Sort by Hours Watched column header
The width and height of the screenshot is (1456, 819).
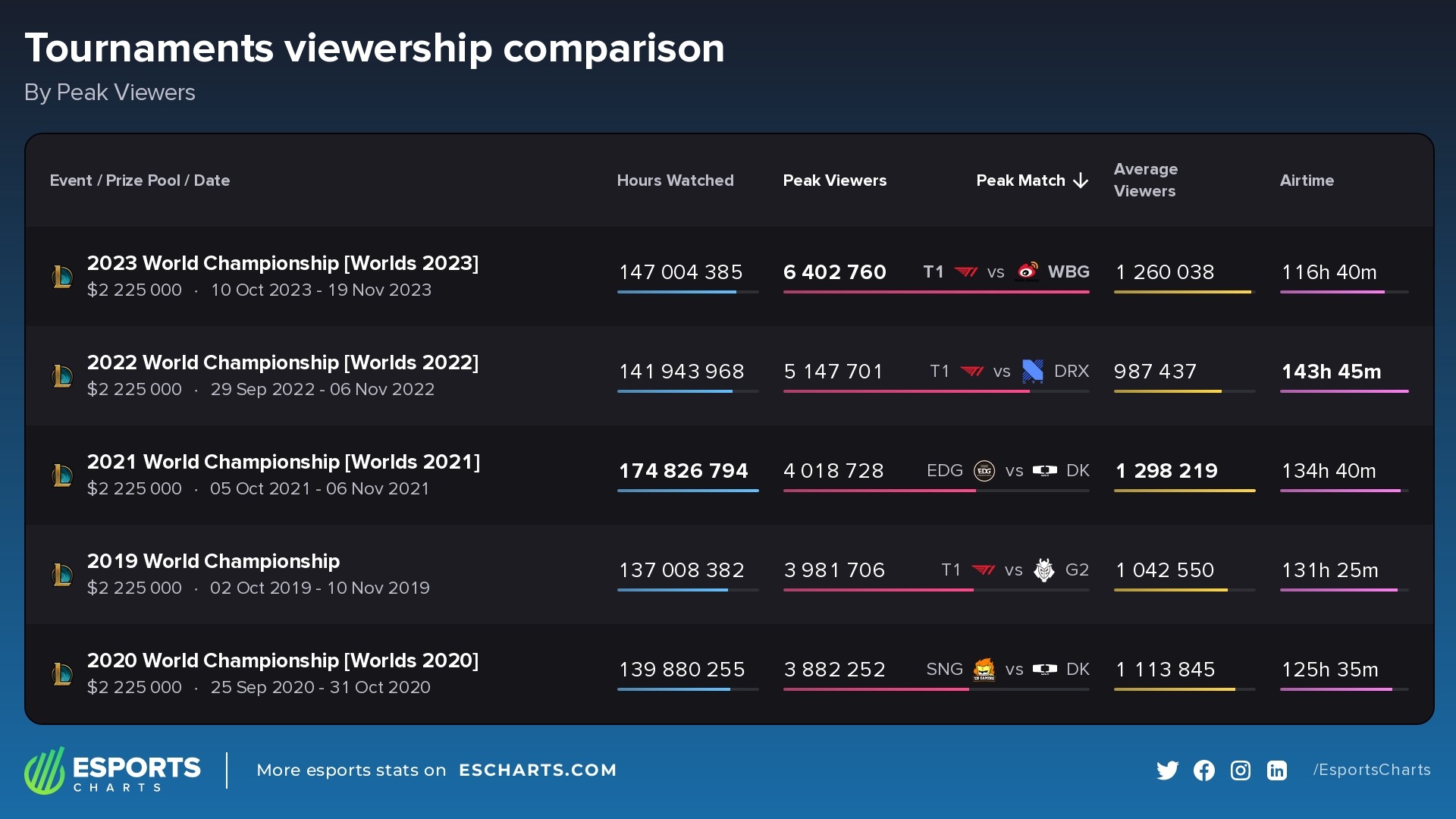click(675, 180)
